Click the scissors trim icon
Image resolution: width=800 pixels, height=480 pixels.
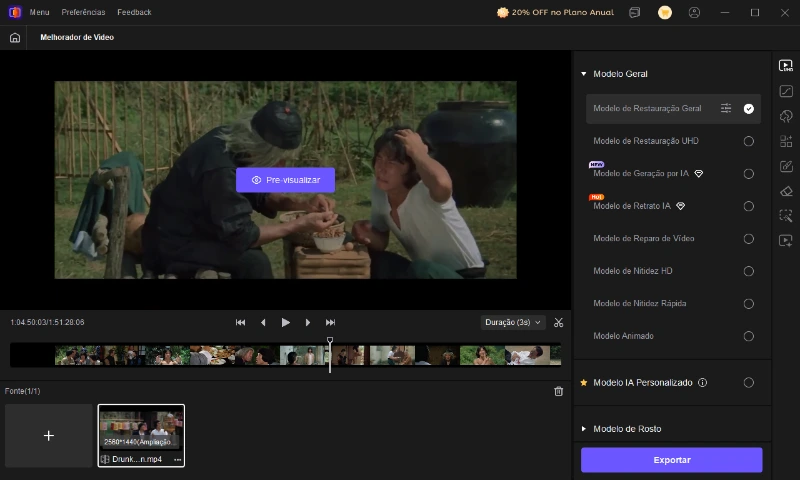[x=559, y=322]
